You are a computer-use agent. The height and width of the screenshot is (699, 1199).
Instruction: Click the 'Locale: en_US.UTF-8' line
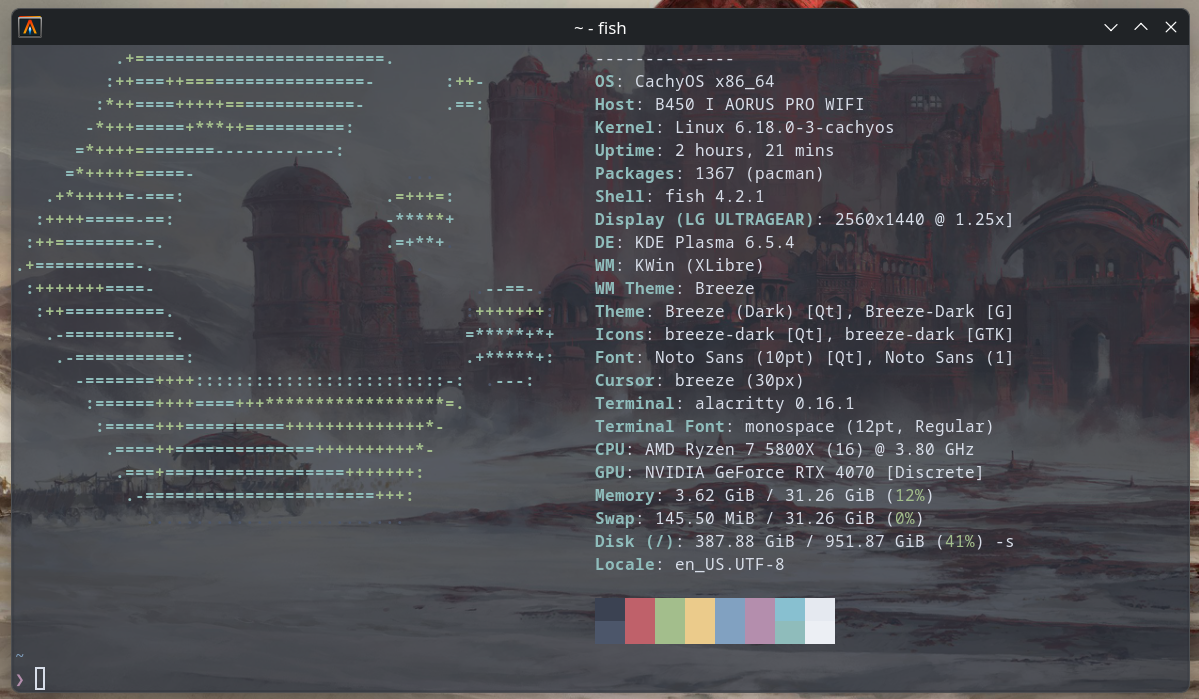pyautogui.click(x=689, y=564)
